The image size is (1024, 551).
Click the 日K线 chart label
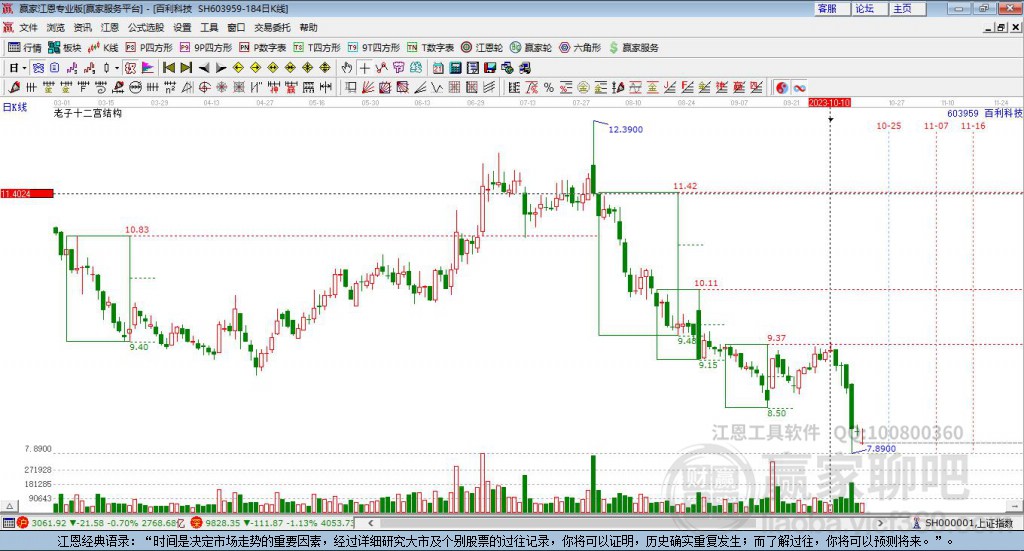tap(14, 107)
